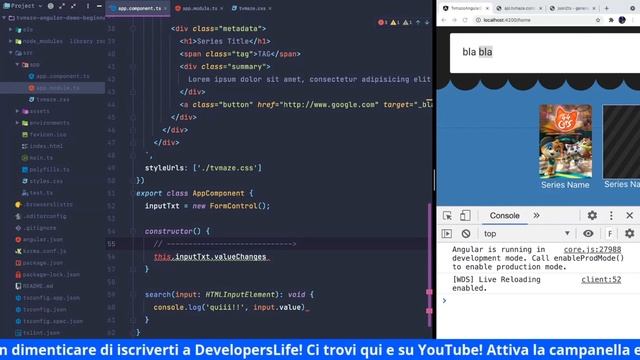The height and width of the screenshot is (360, 640).
Task: Activate DevTools inspect element picker
Action: (447, 216)
